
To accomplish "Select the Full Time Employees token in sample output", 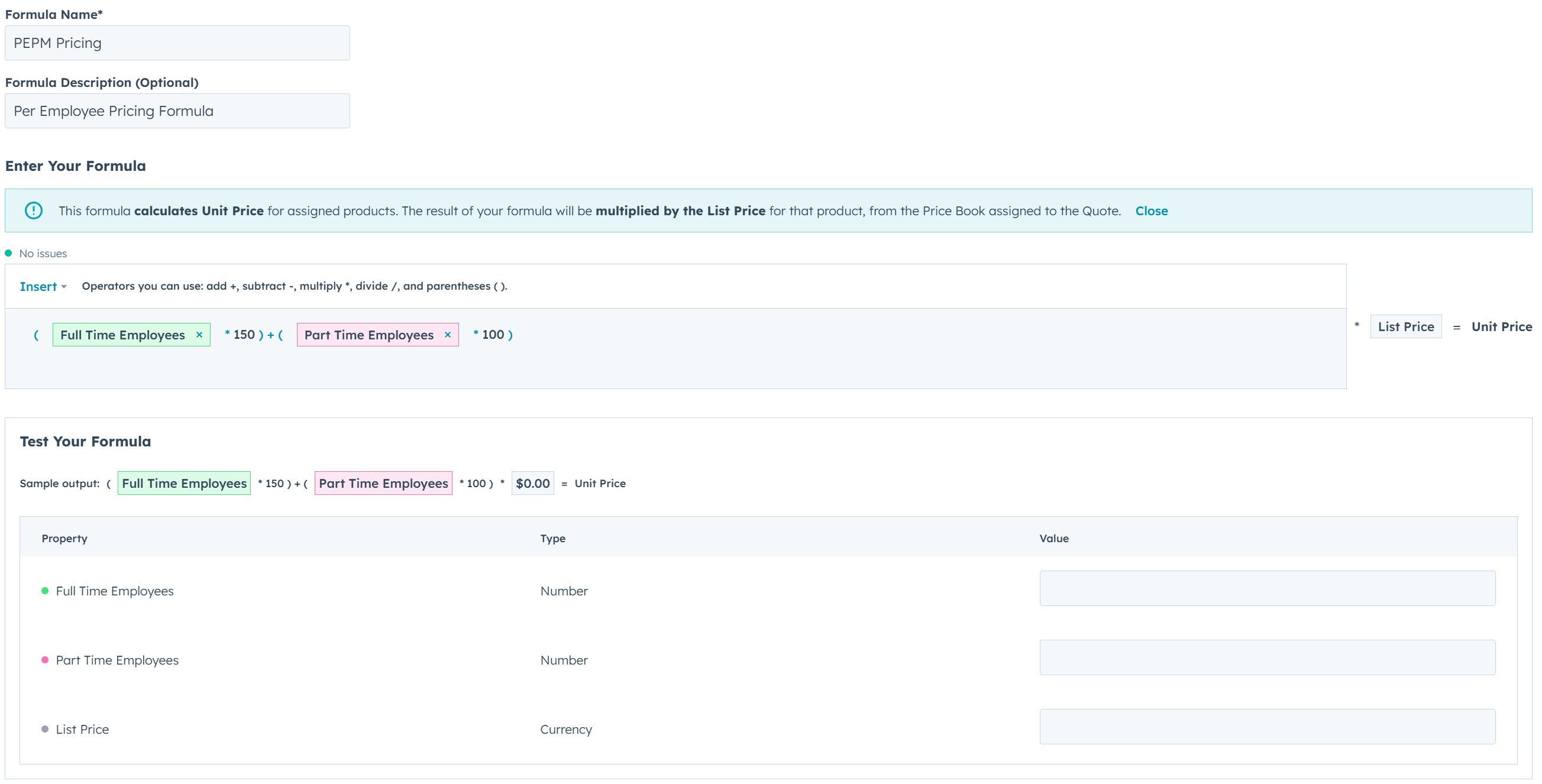I will tap(184, 483).
